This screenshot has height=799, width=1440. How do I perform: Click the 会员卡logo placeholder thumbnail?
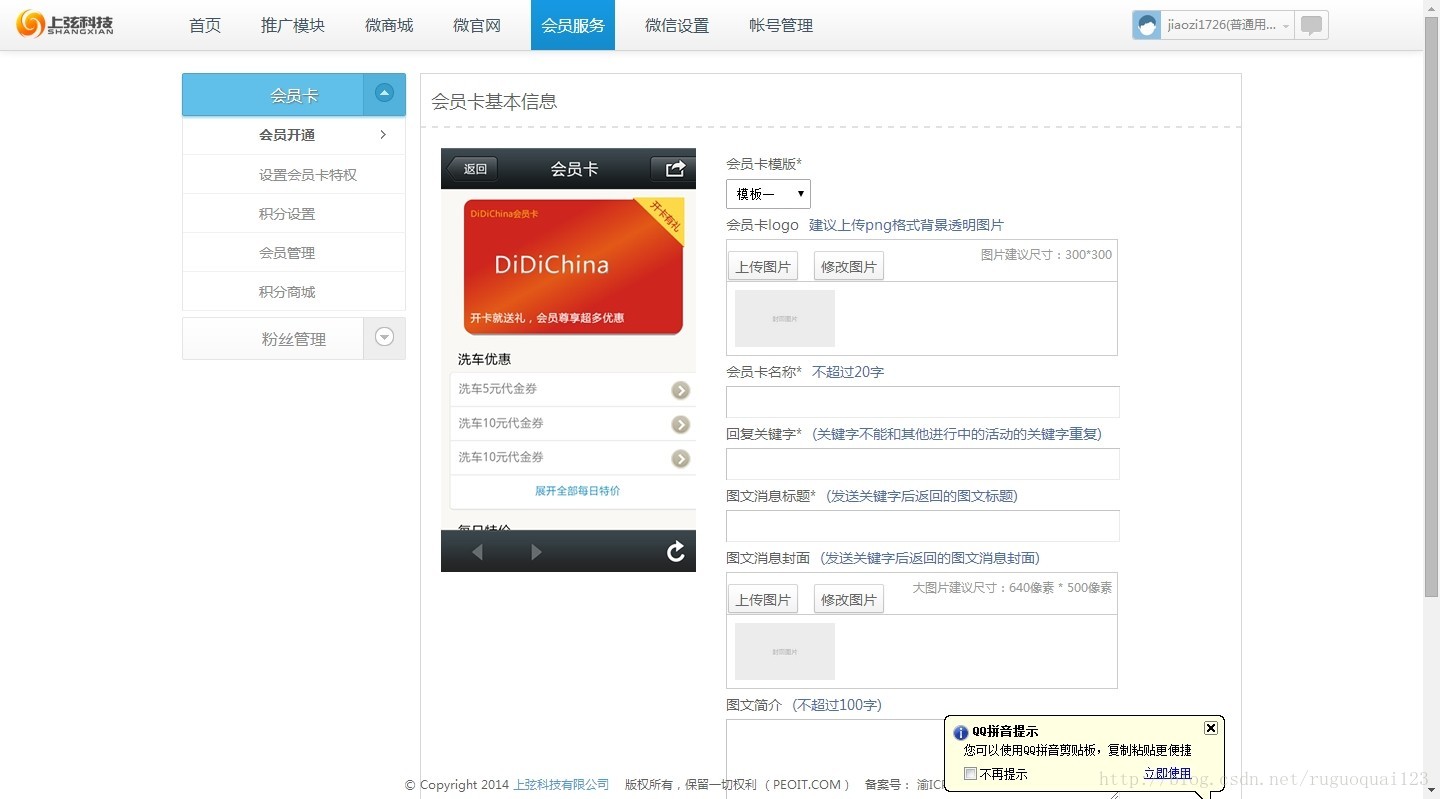click(x=785, y=318)
